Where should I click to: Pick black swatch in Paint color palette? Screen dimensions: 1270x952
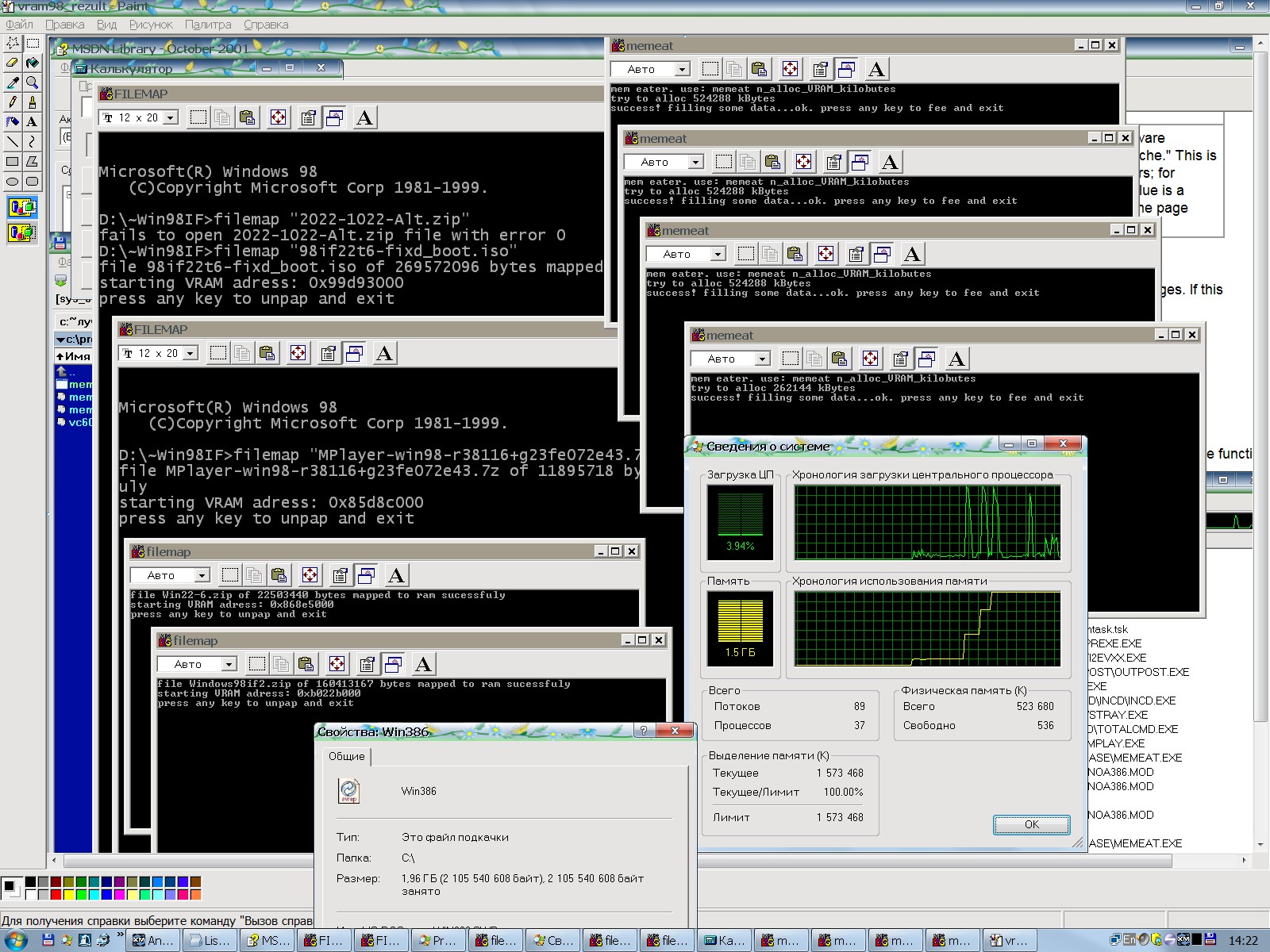coord(30,881)
